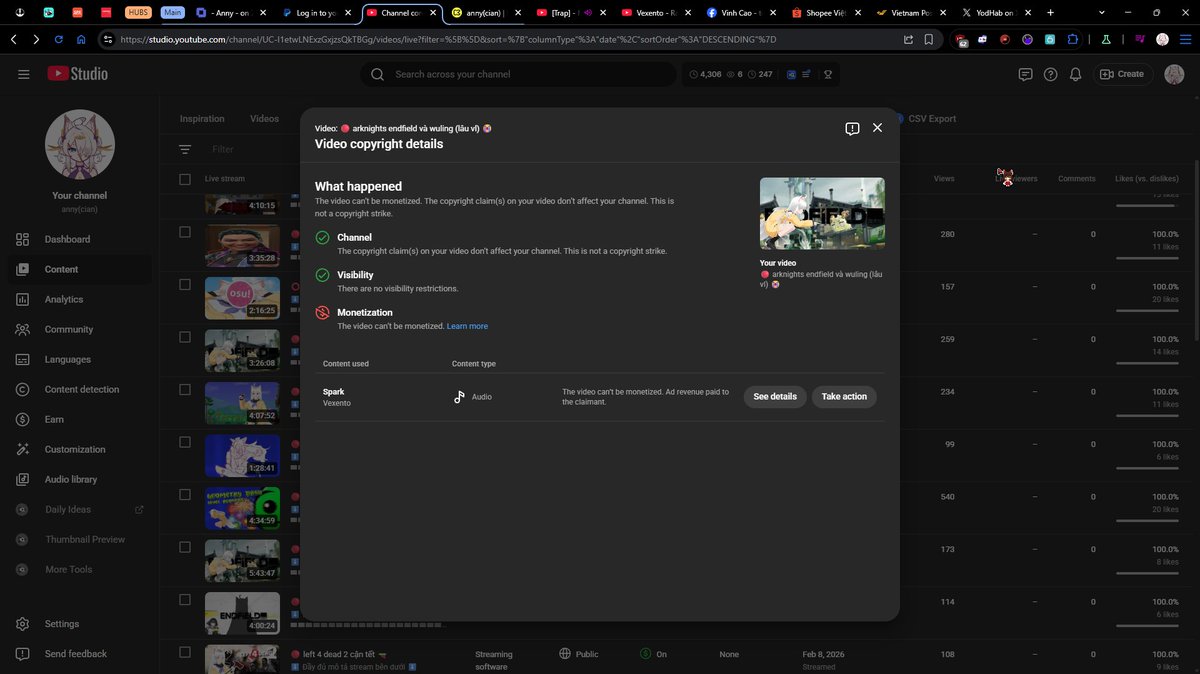Click the Earn dollar icon in sidebar
This screenshot has width=1200, height=674.
point(22,419)
